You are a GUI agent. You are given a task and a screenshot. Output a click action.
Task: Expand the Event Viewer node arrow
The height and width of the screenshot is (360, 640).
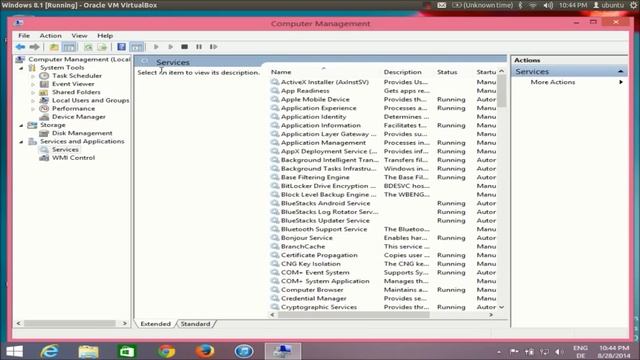pos(33,84)
